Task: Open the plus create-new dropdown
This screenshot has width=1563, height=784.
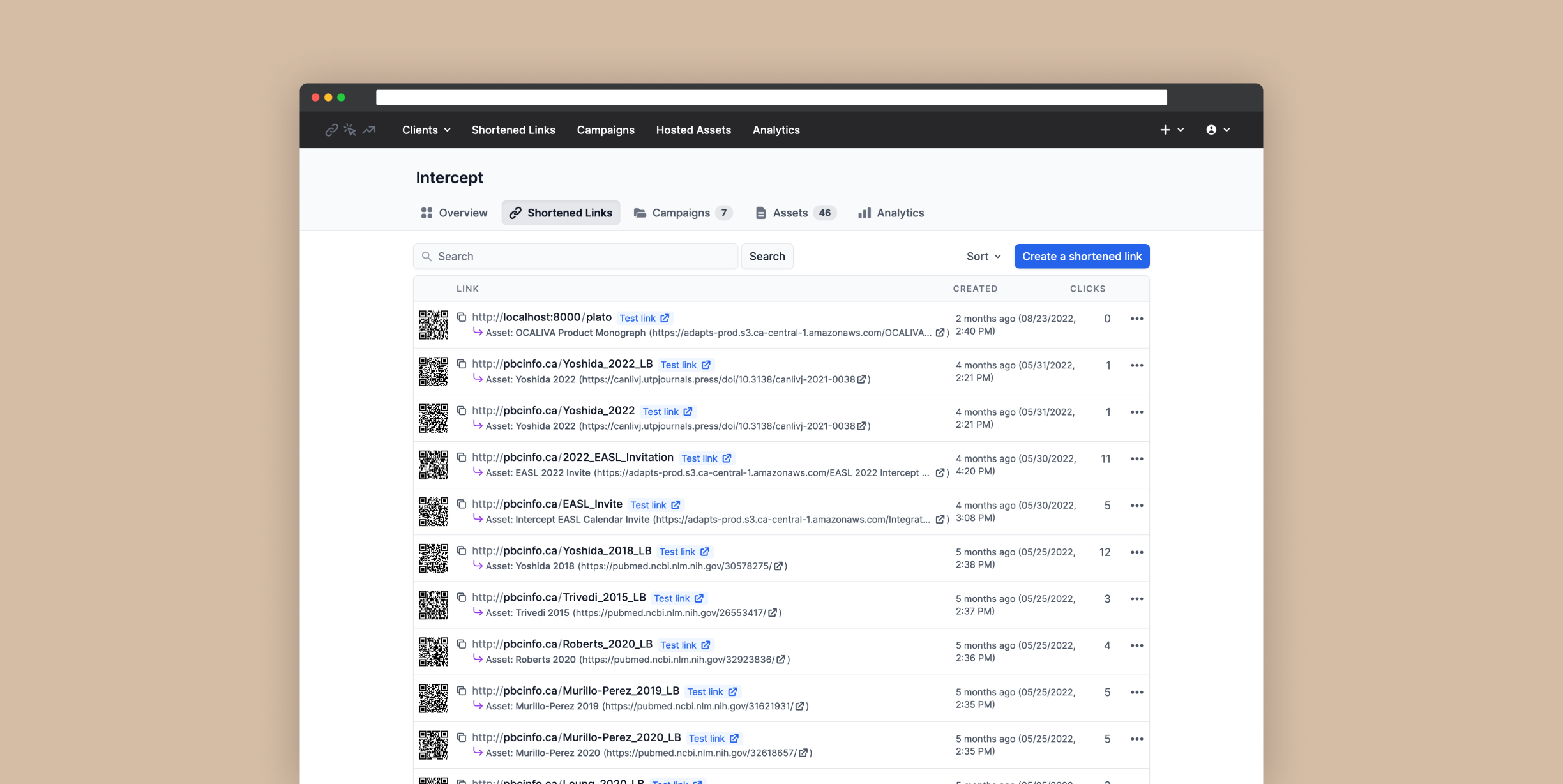Action: (x=1172, y=130)
